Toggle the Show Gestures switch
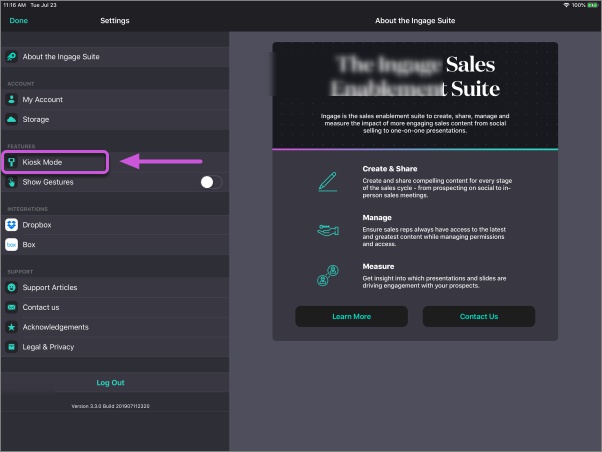Image resolution: width=602 pixels, height=452 pixels. [x=212, y=182]
